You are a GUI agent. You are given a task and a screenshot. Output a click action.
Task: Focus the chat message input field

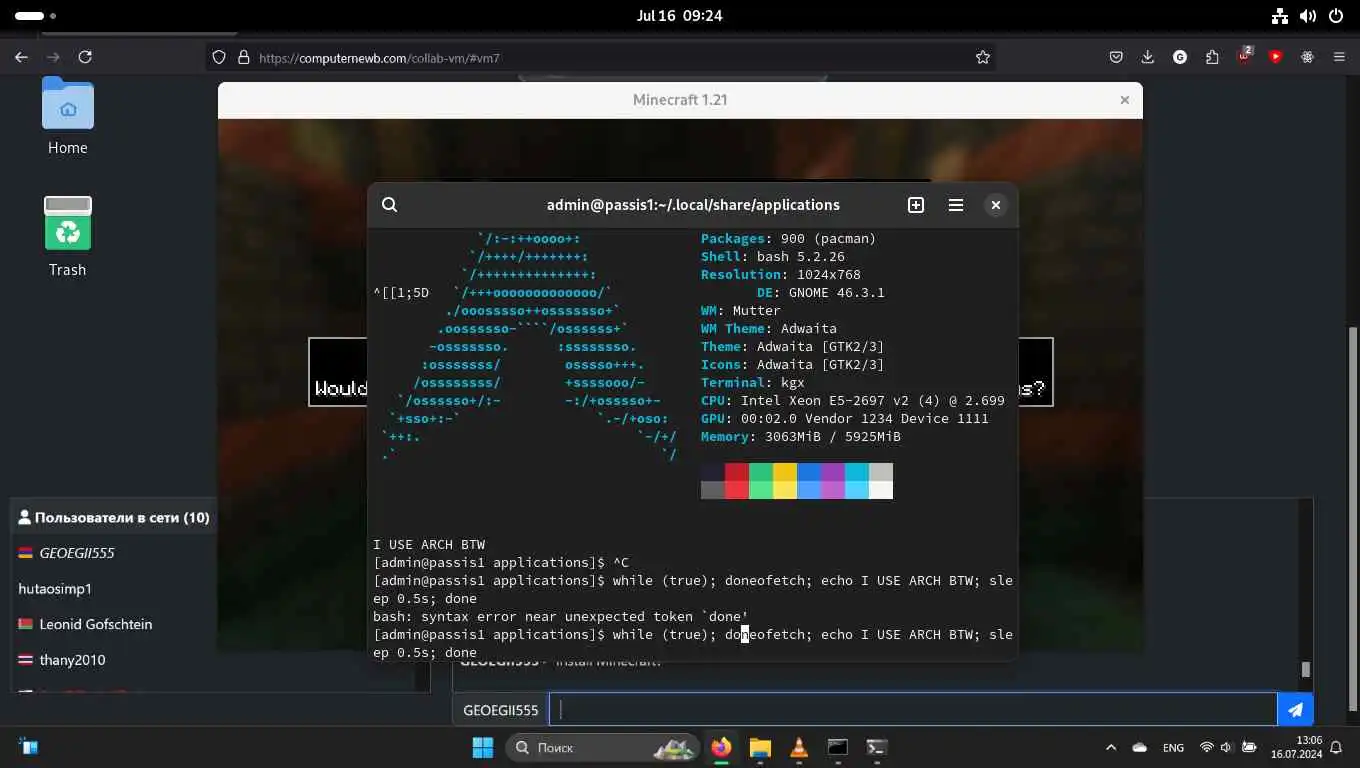pos(914,710)
